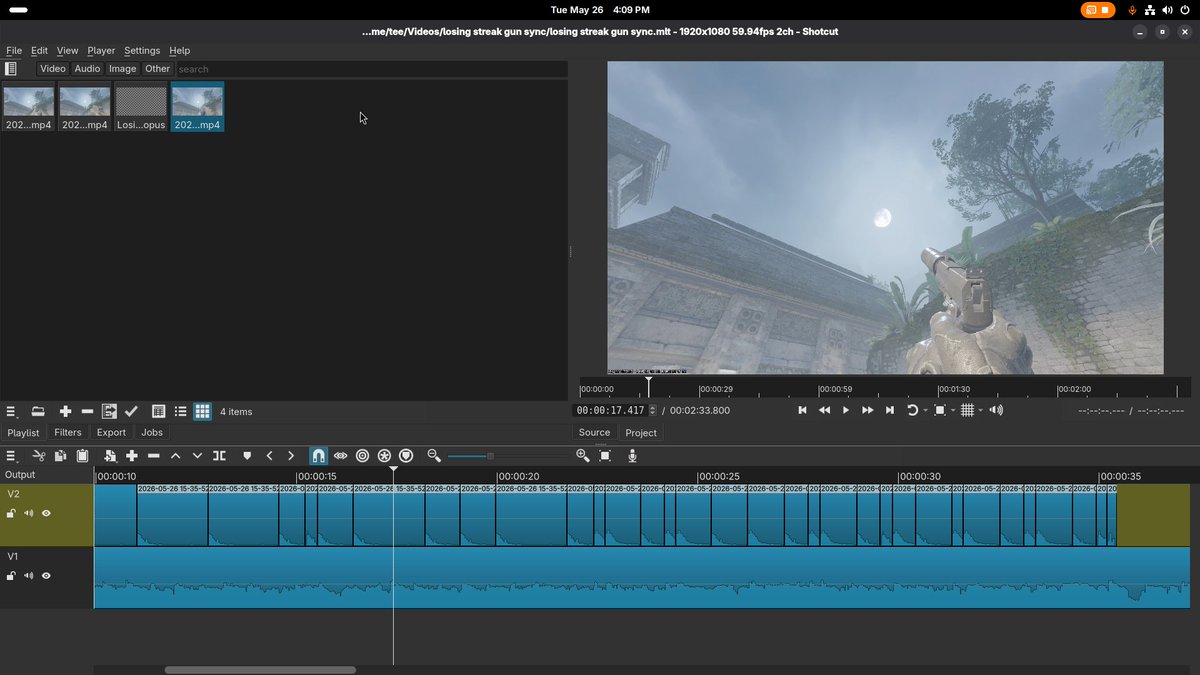Click the timeline Append clip plus icon
This screenshot has width=1200, height=675.
pos(131,456)
